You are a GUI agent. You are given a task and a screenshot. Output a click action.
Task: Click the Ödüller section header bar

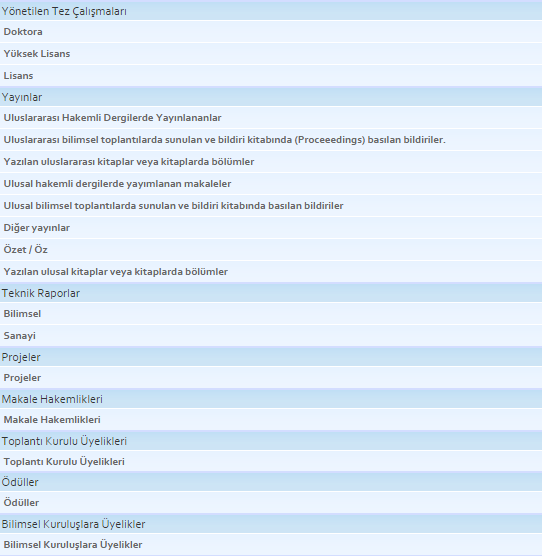point(271,482)
